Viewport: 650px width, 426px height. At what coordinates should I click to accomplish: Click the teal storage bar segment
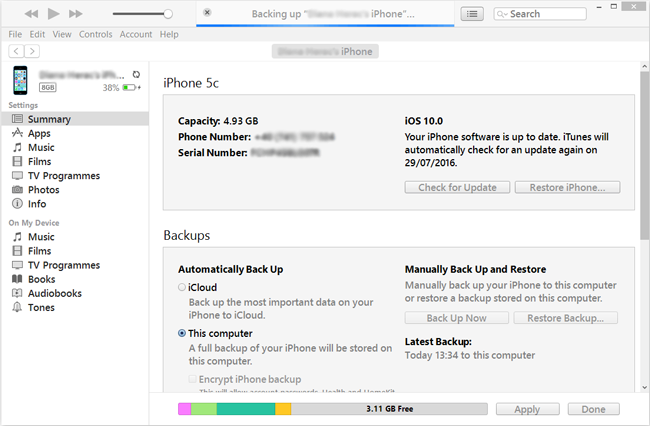[246, 409]
